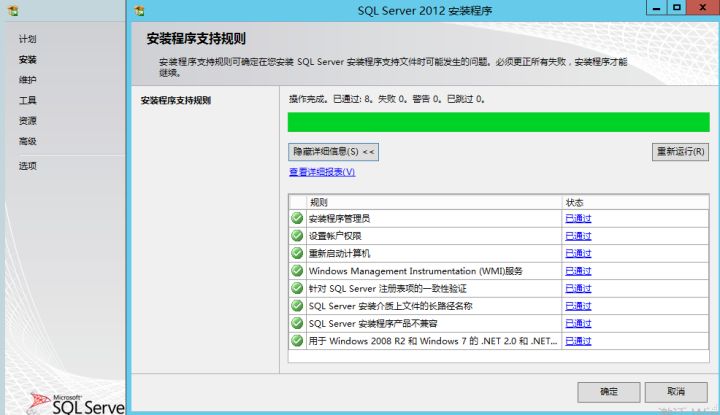Open 维护 section in sidebar
The height and width of the screenshot is (415, 720).
pyautogui.click(x=28, y=80)
